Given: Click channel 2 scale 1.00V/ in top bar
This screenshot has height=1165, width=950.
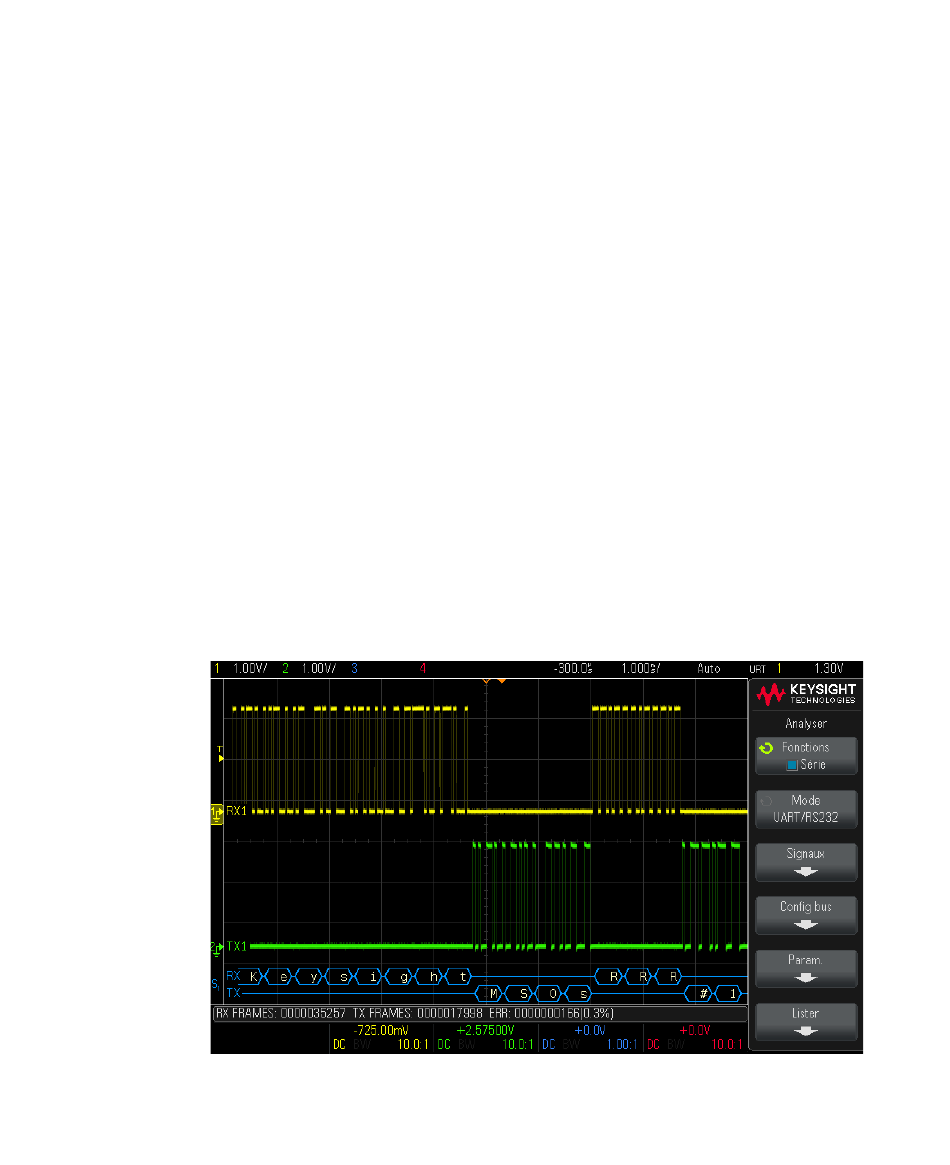Looking at the screenshot, I should pyautogui.click(x=319, y=668).
